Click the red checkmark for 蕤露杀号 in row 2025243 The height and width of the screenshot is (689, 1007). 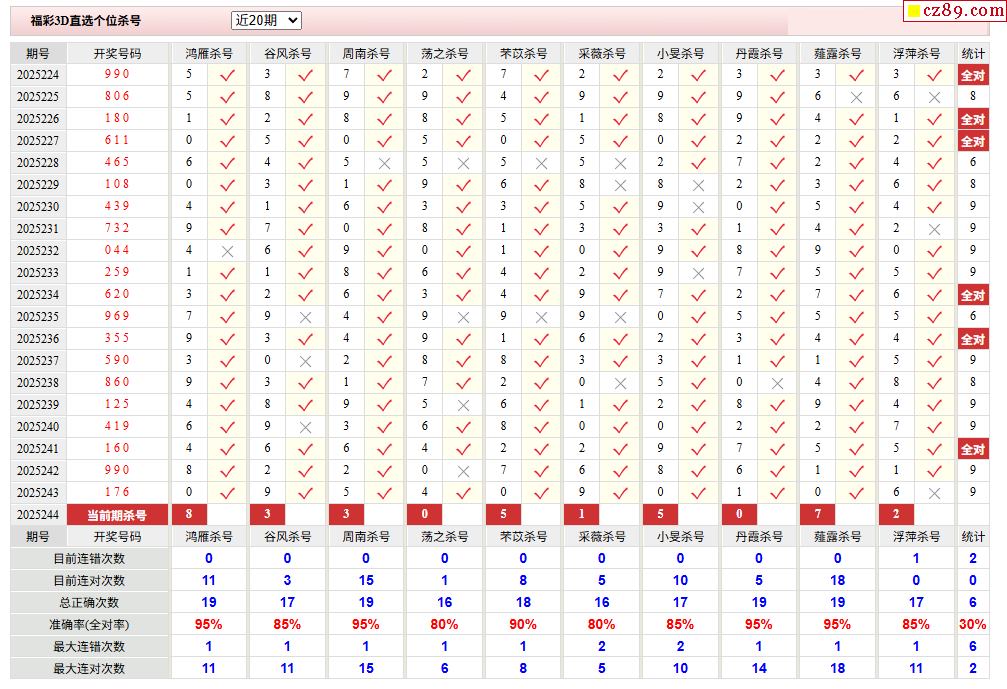pos(856,493)
